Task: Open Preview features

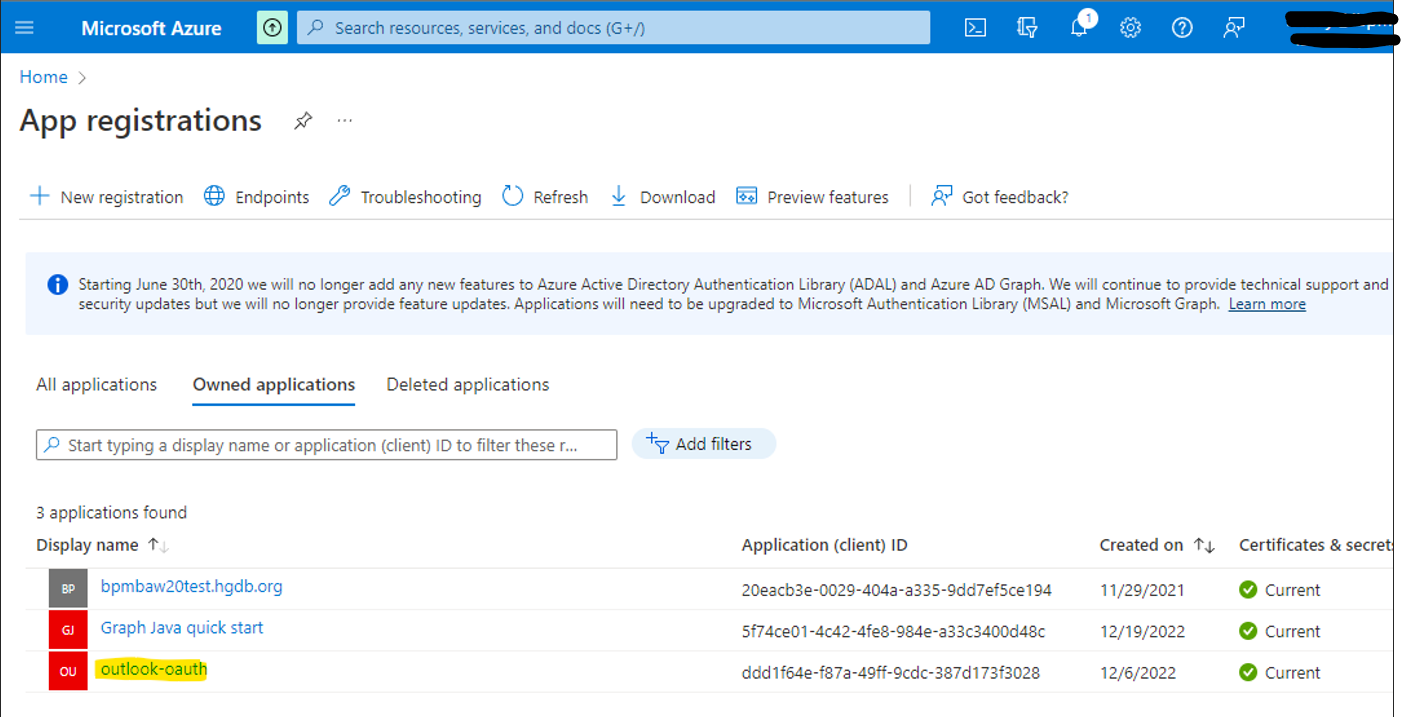Action: click(812, 197)
